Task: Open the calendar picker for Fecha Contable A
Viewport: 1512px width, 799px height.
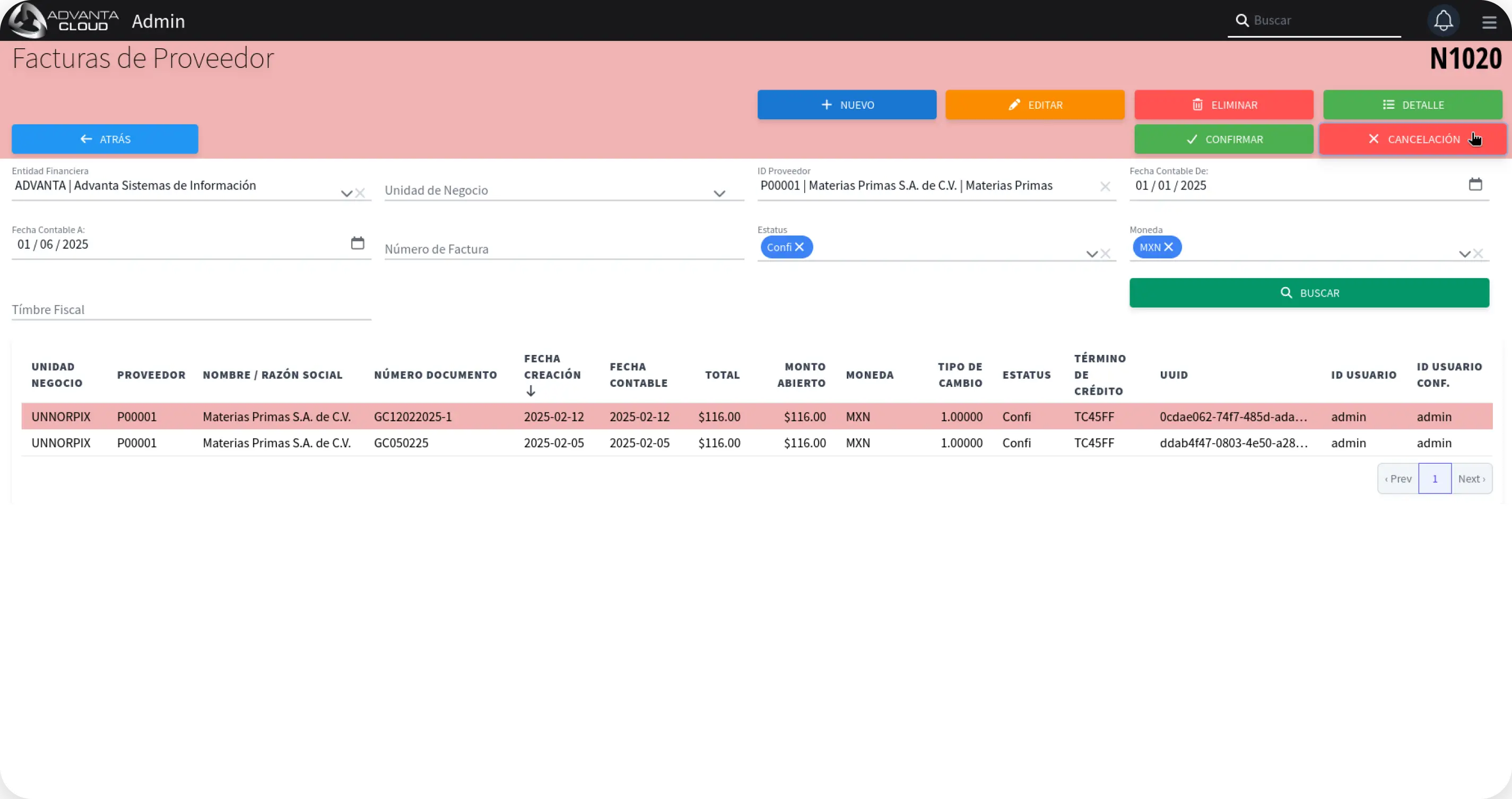Action: point(358,242)
